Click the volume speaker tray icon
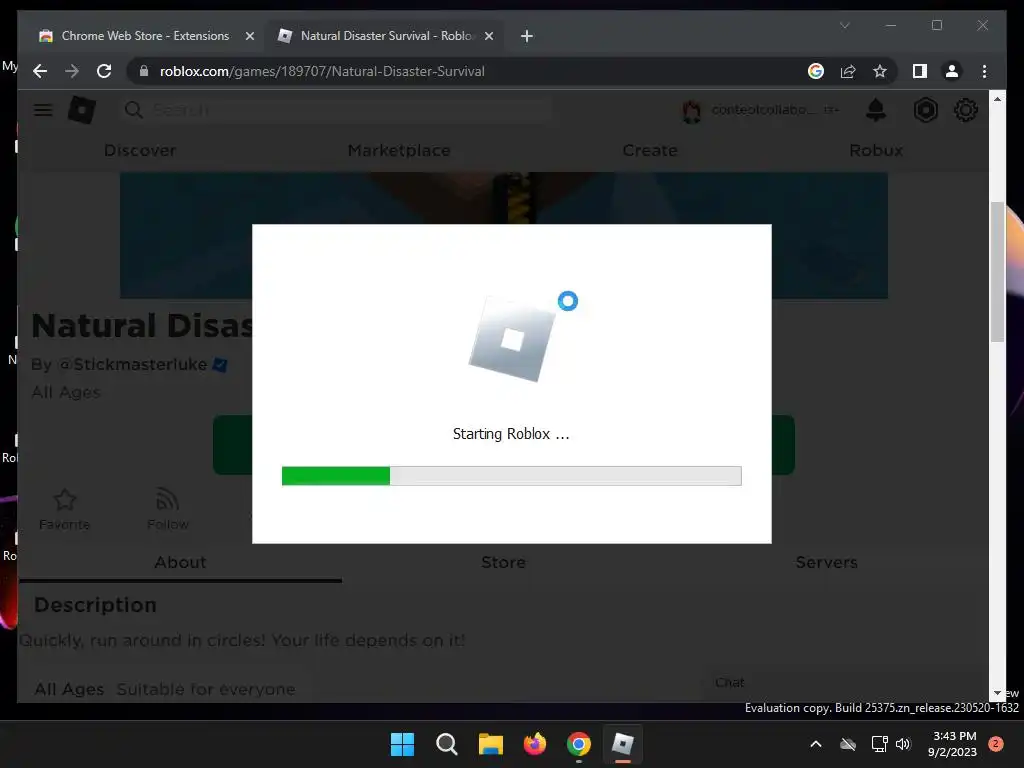This screenshot has height=768, width=1024. 903,744
